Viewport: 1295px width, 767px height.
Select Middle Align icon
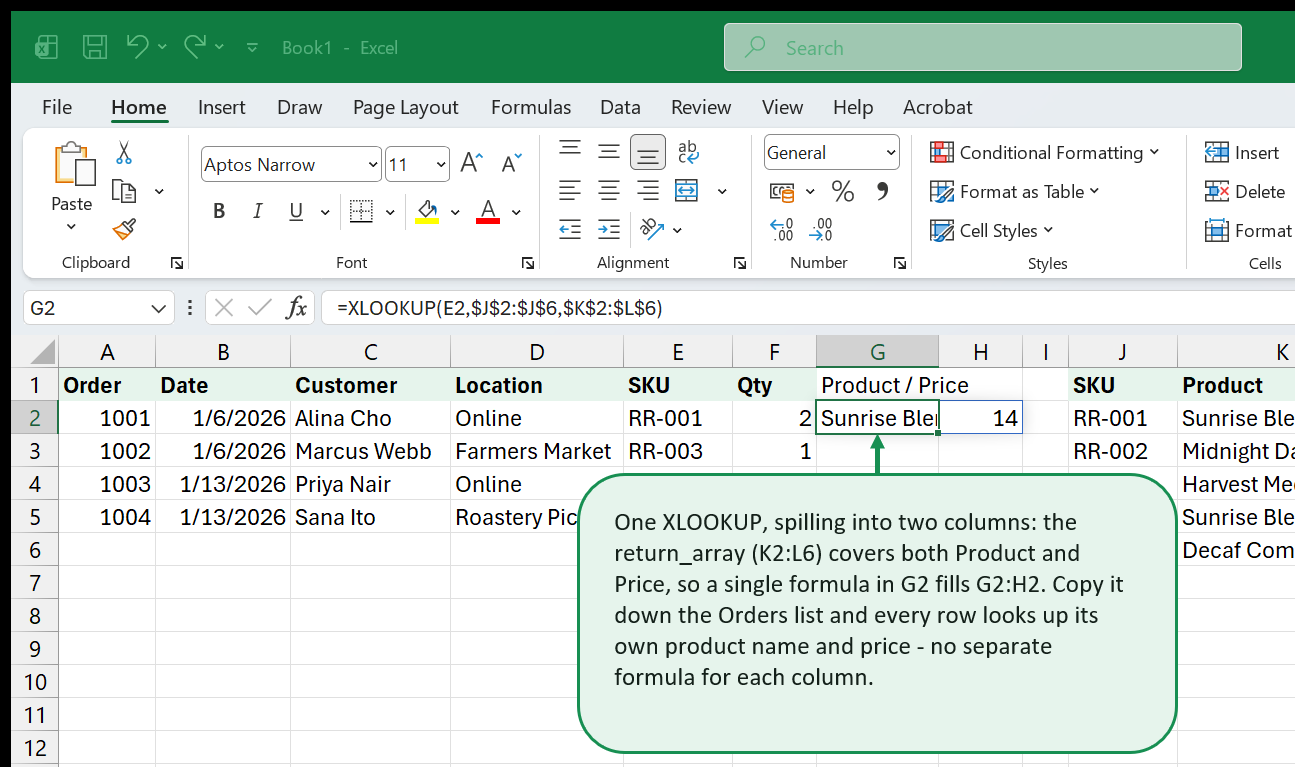point(609,152)
